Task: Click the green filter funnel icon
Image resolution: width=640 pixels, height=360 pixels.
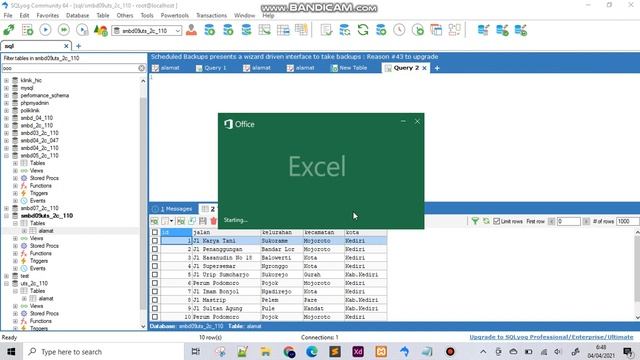Action: tap(475, 221)
